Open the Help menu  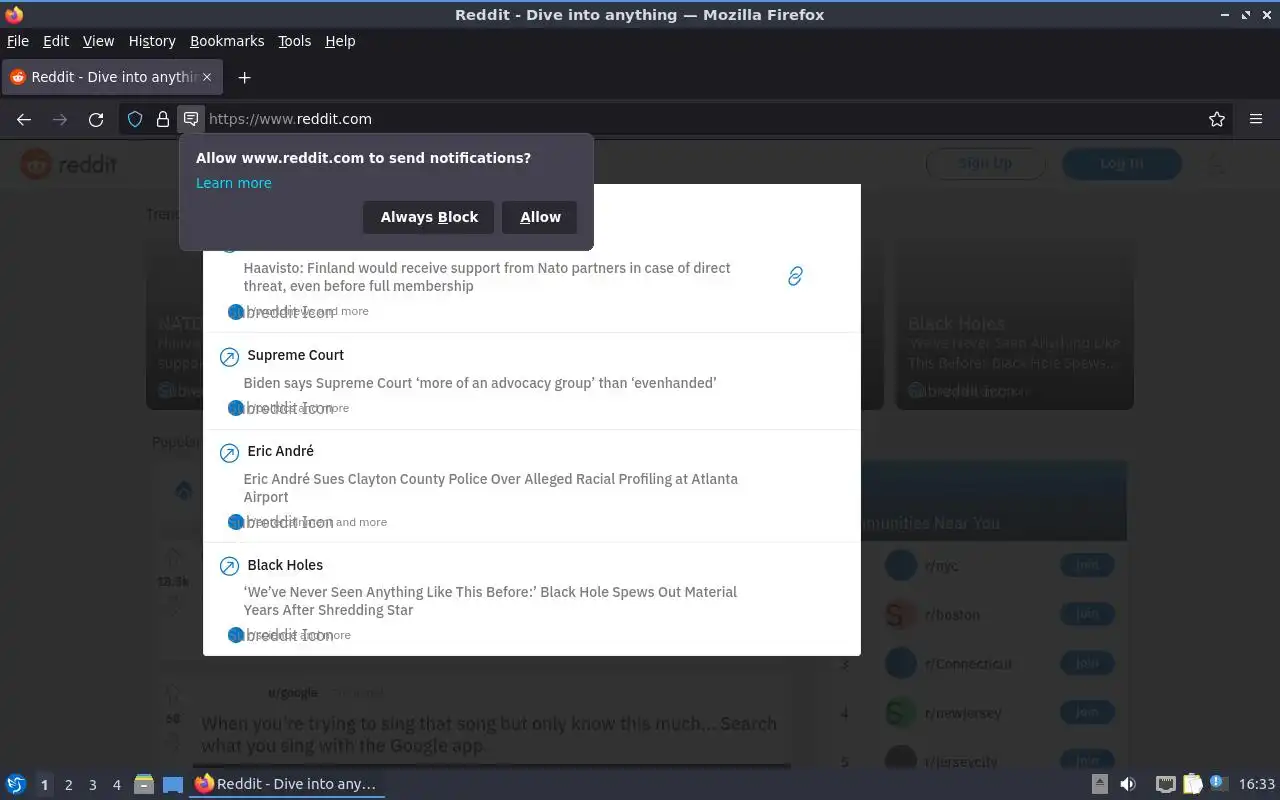point(340,41)
